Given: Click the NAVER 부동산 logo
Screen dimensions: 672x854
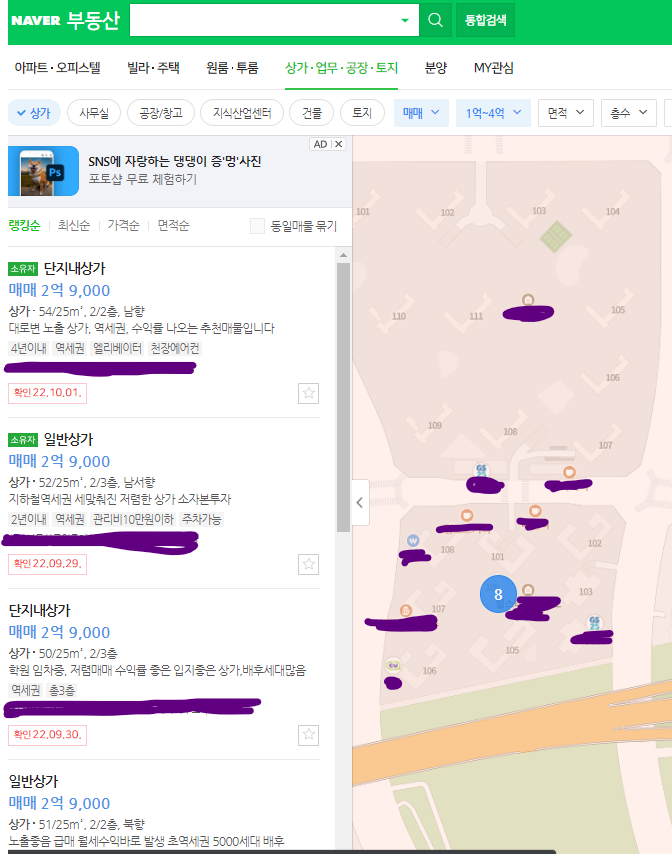Looking at the screenshot, I should click(x=65, y=20).
